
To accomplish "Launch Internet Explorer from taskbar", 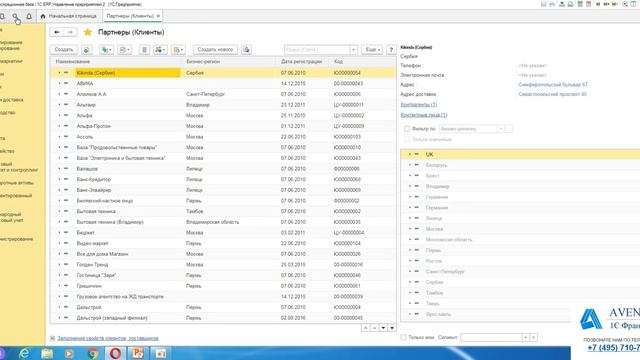I will tap(24, 353).
